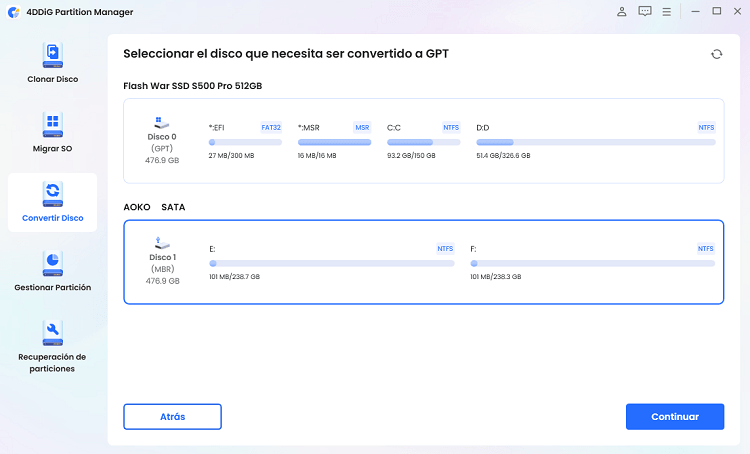Select the *:EFI partition usage bar
The width and height of the screenshot is (750, 454).
pyautogui.click(x=245, y=142)
